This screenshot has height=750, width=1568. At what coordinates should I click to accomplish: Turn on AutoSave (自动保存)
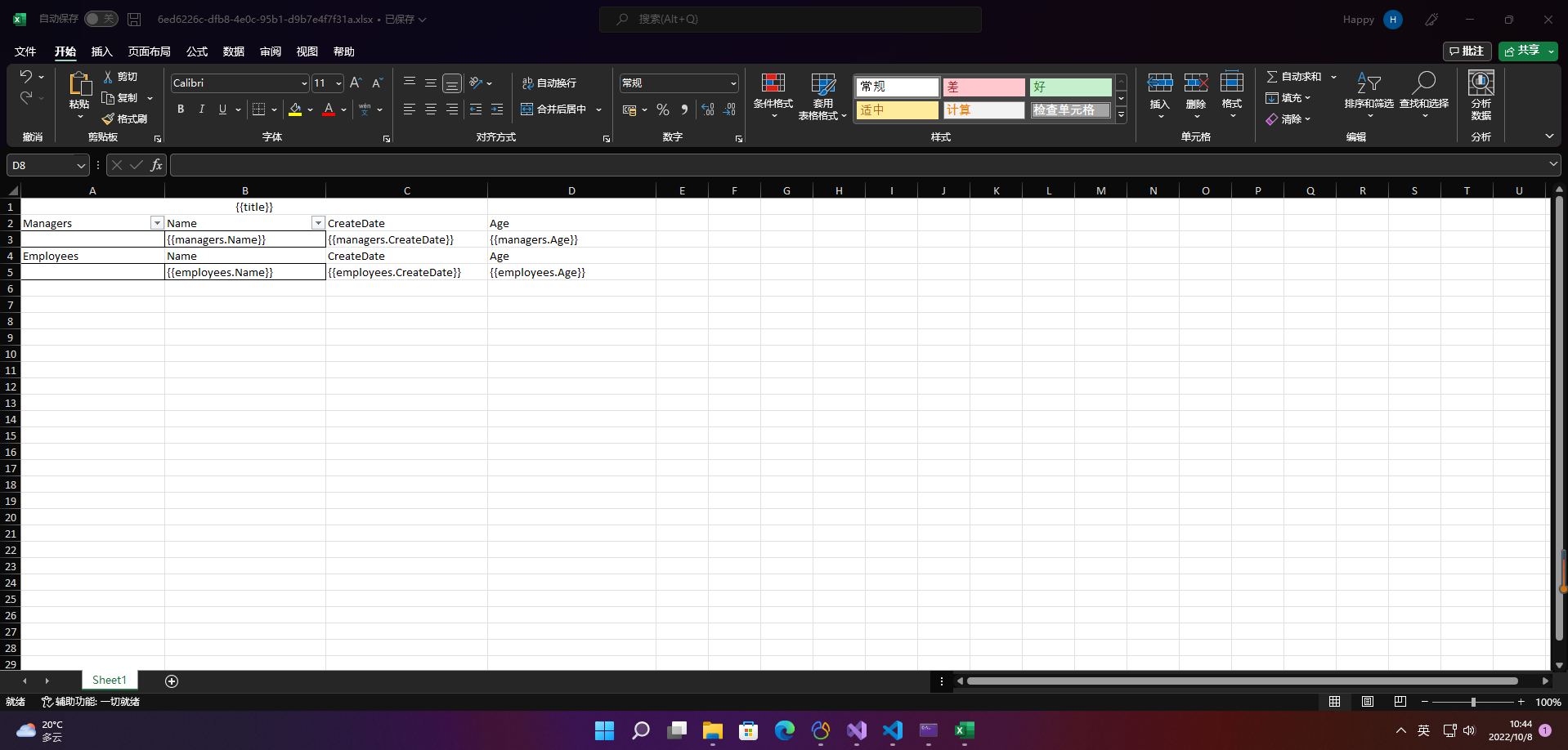101,18
